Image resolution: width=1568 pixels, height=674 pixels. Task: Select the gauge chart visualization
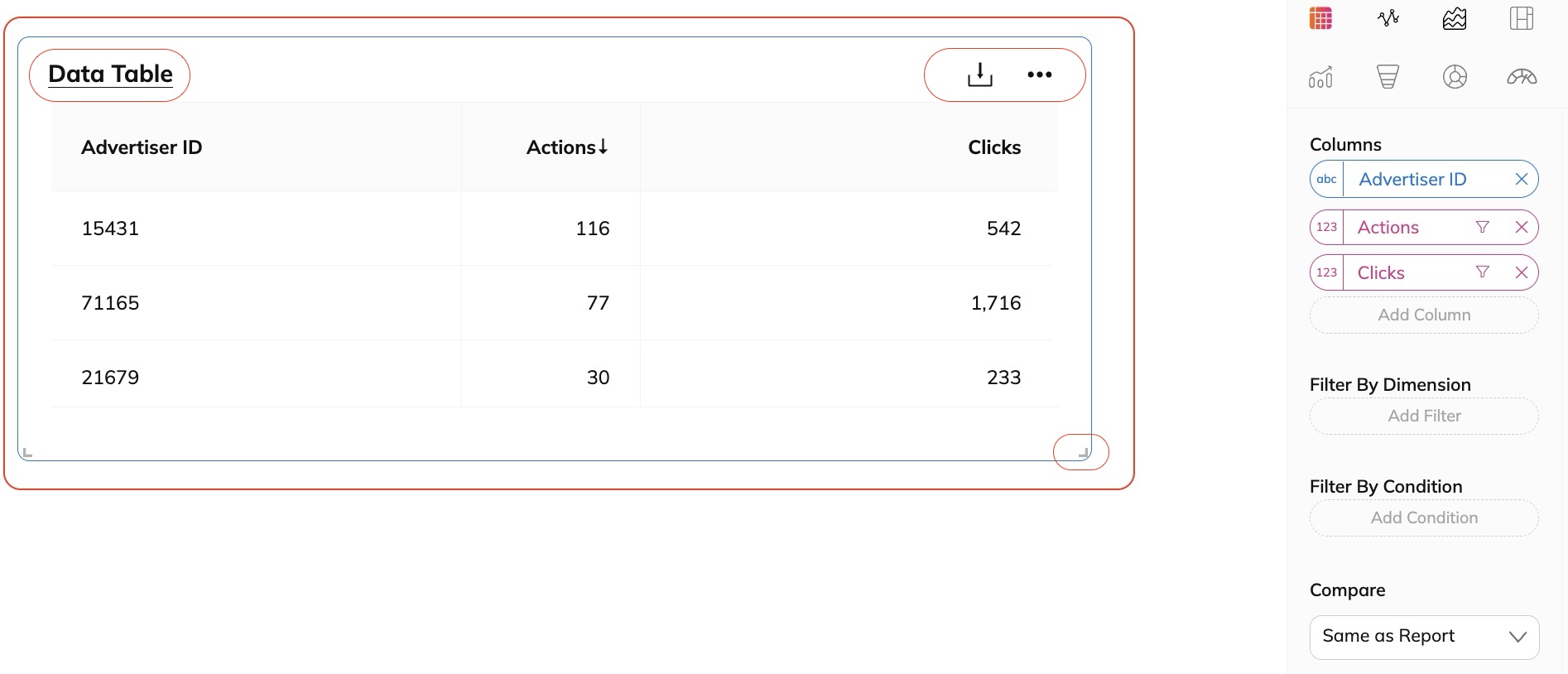click(x=1522, y=77)
